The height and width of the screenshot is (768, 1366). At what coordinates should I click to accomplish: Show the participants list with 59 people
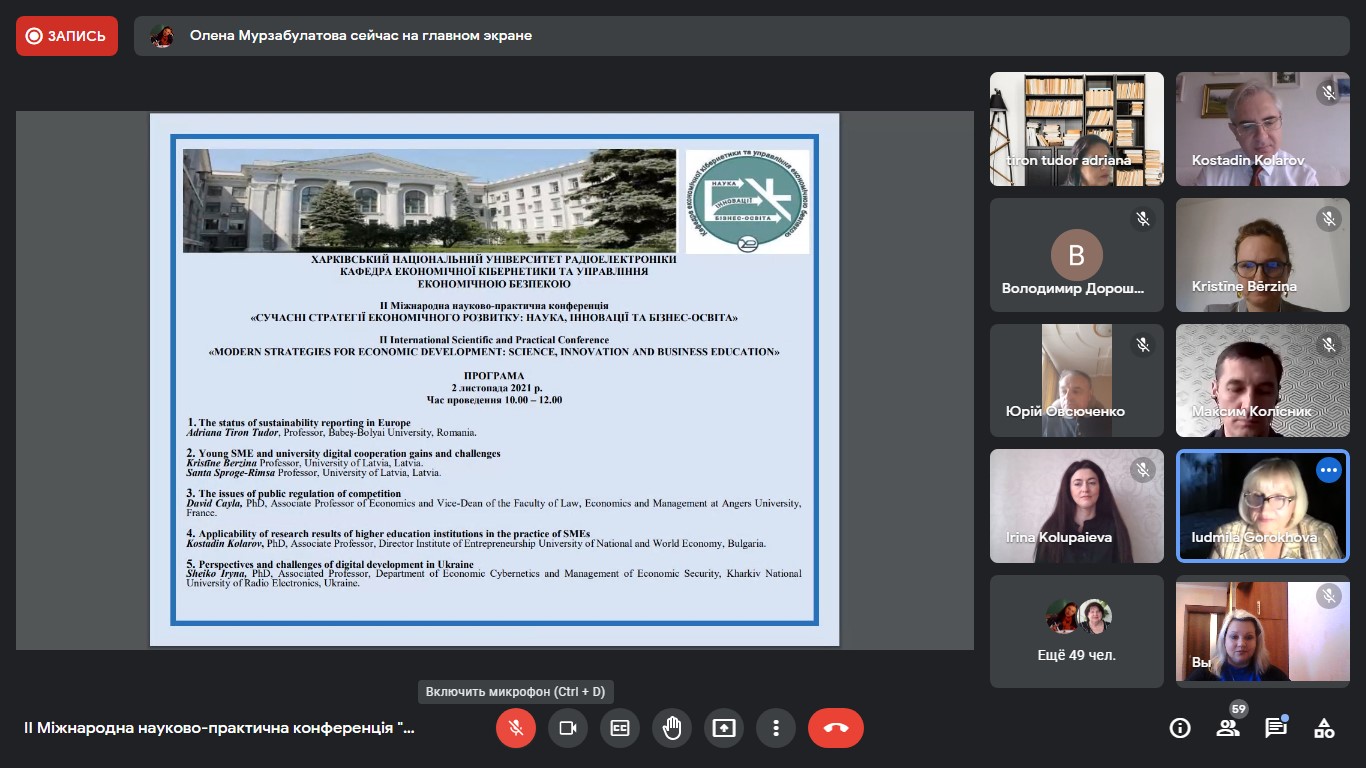[x=1228, y=728]
